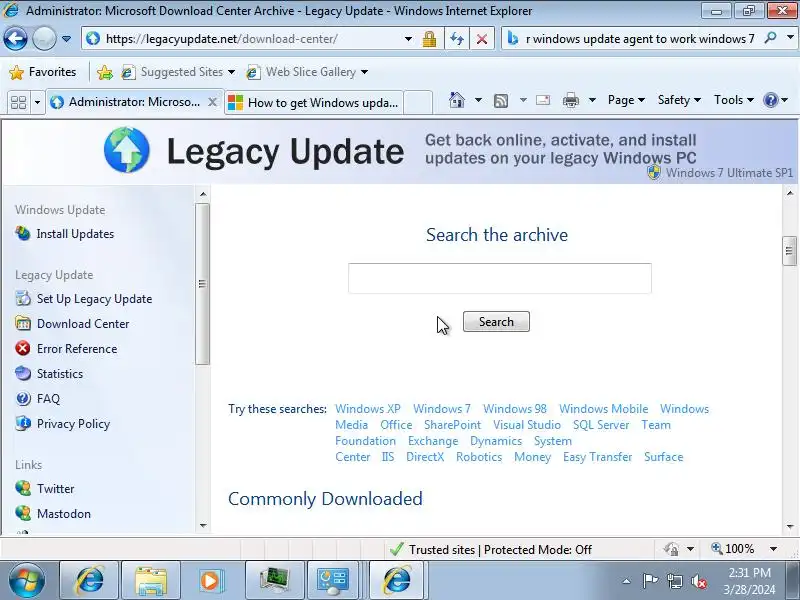Open the recent pages dropdown arrow
The image size is (800, 600).
coord(66,39)
